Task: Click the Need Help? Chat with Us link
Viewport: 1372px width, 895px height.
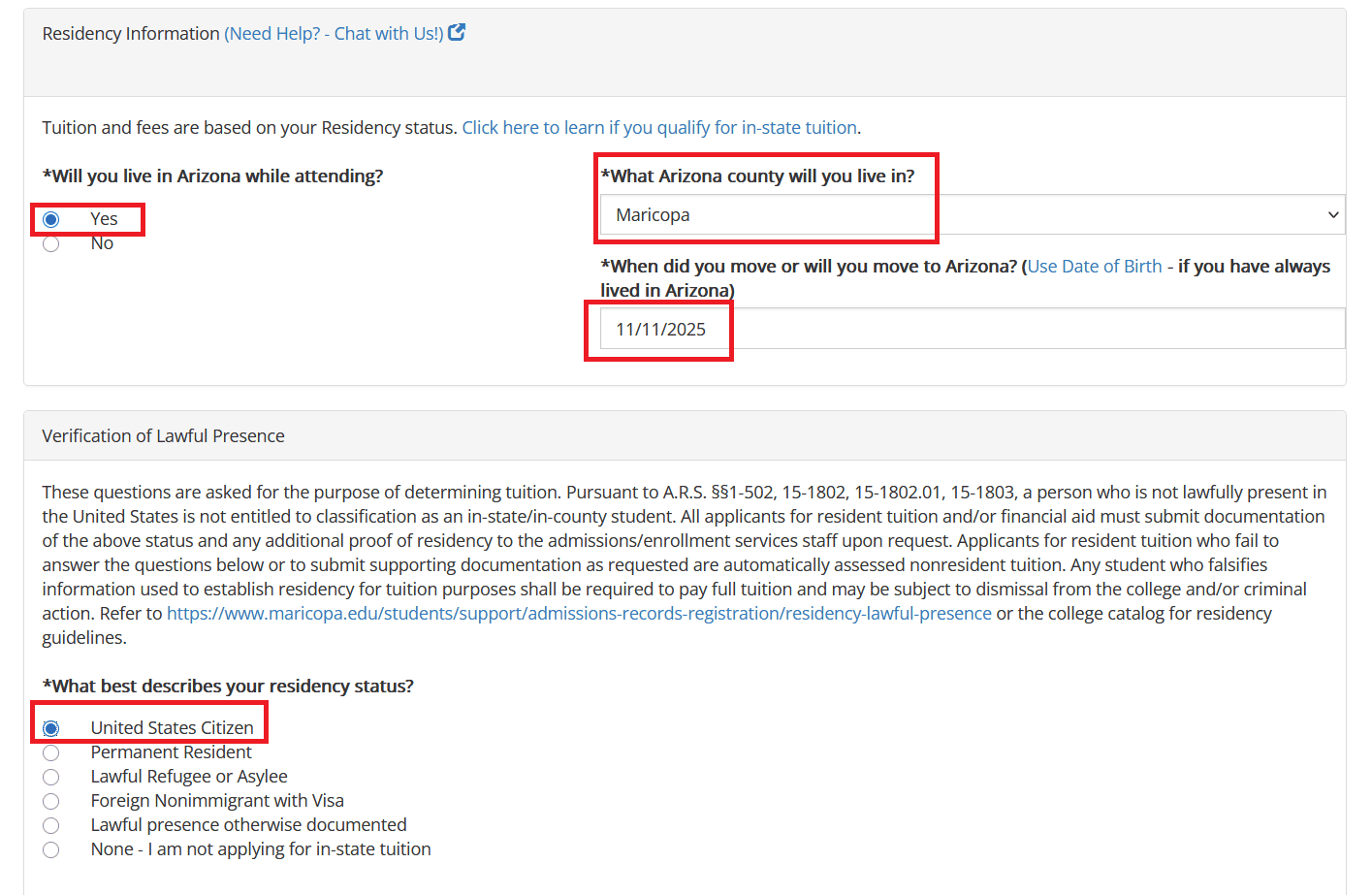Action: [334, 34]
